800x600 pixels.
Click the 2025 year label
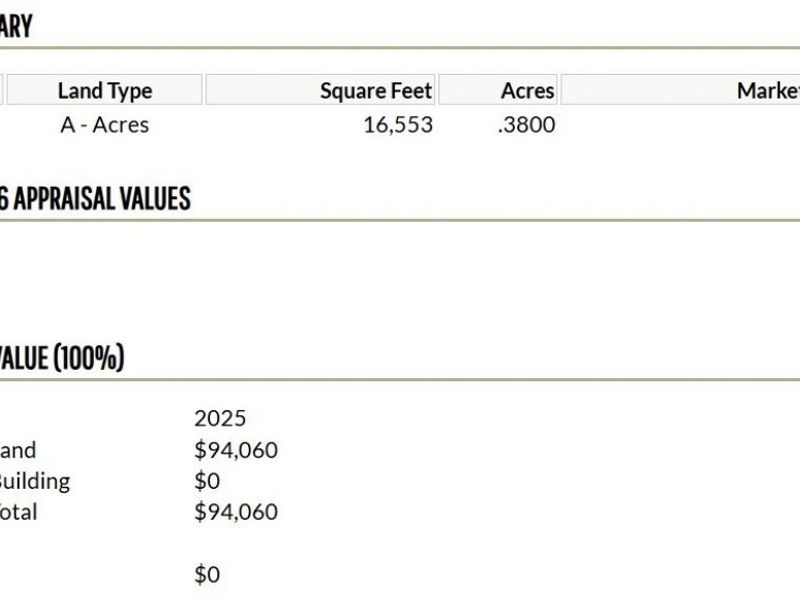point(220,418)
